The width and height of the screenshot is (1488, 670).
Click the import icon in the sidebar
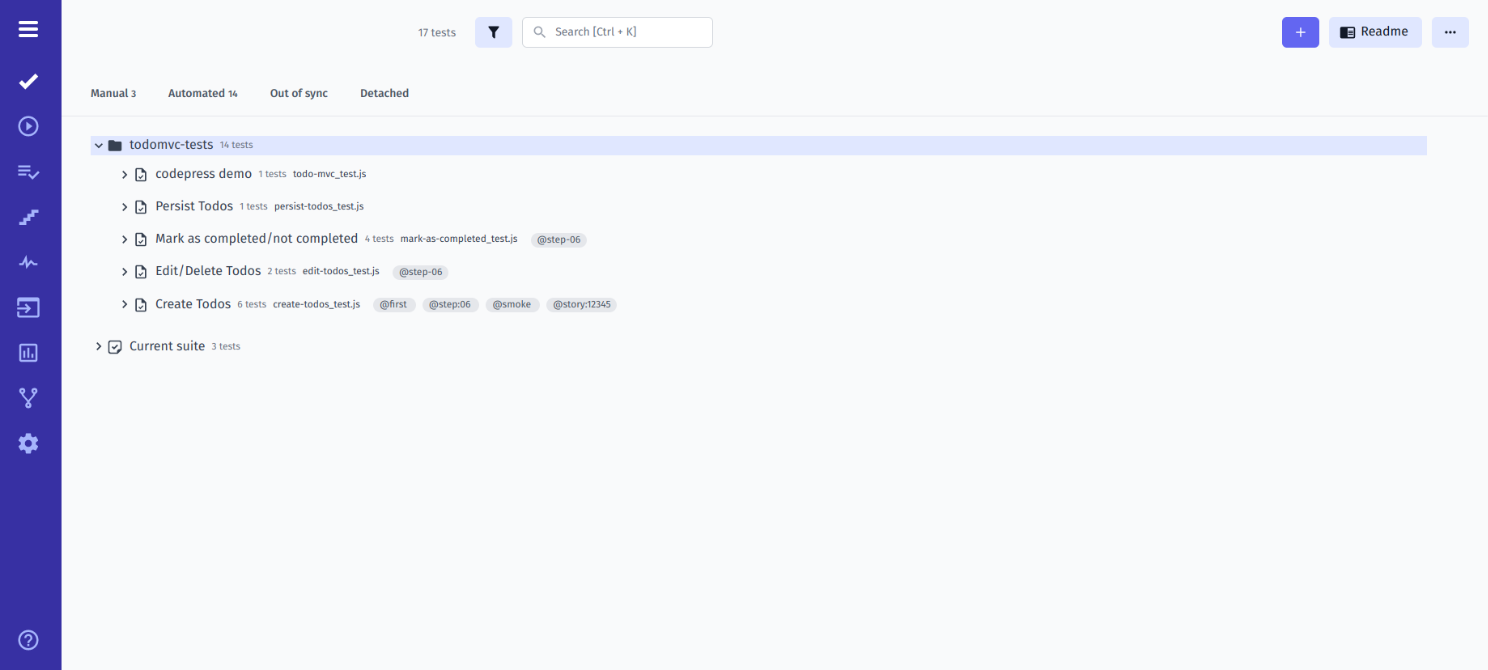[28, 307]
